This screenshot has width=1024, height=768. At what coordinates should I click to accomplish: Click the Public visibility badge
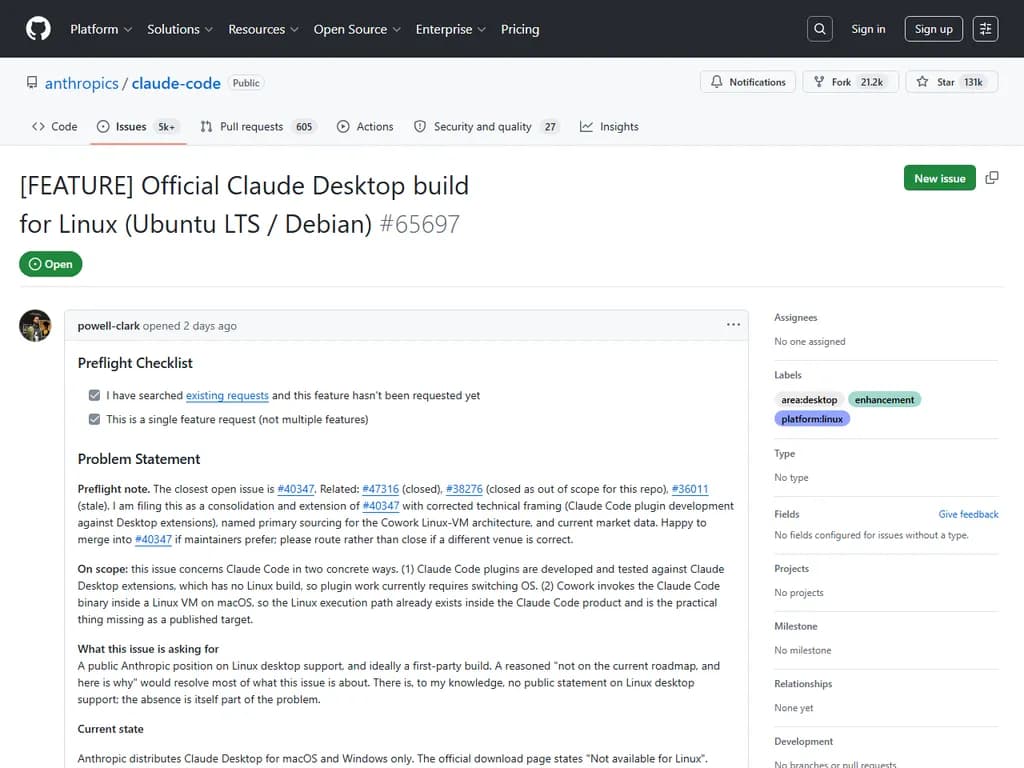pyautogui.click(x=246, y=83)
